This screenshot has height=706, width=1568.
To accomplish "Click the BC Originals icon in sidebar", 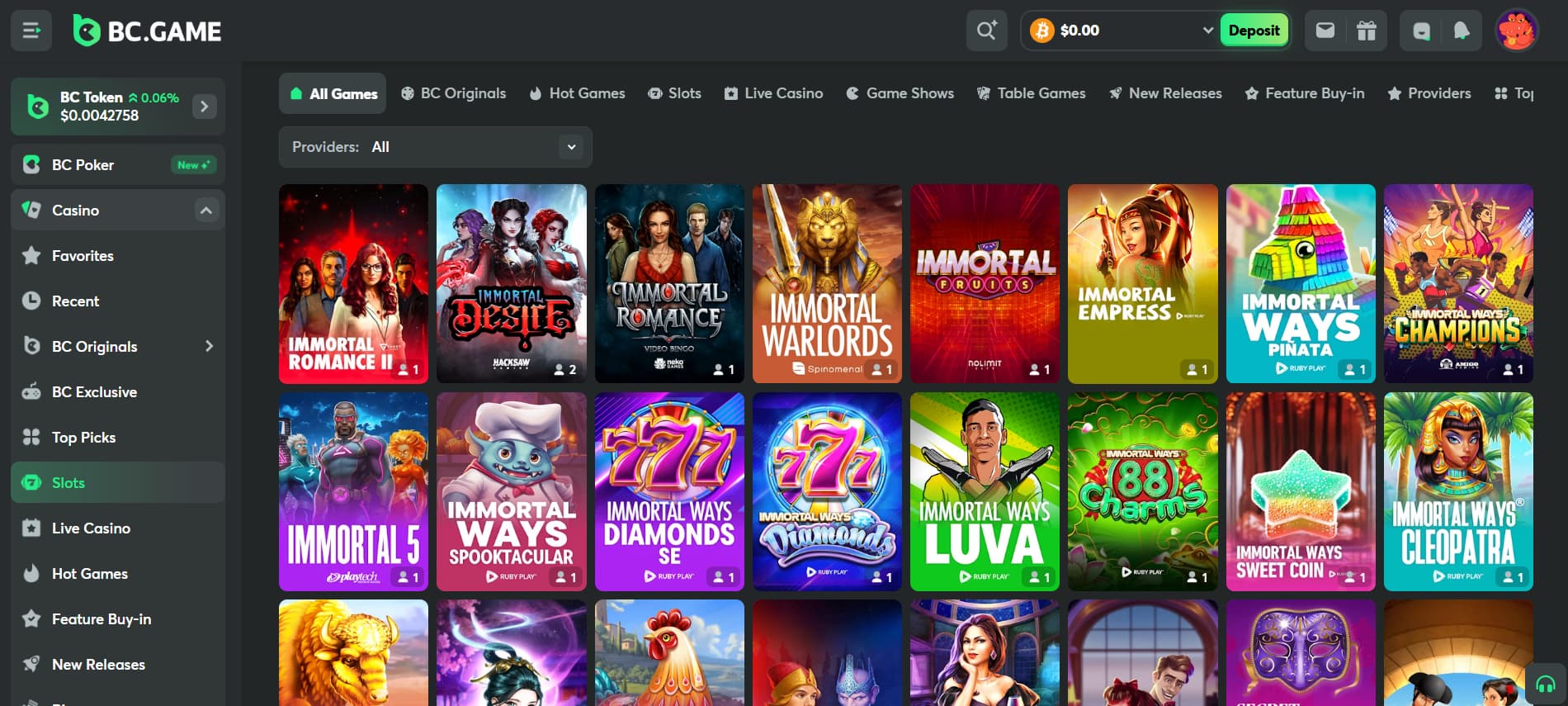I will coord(31,347).
